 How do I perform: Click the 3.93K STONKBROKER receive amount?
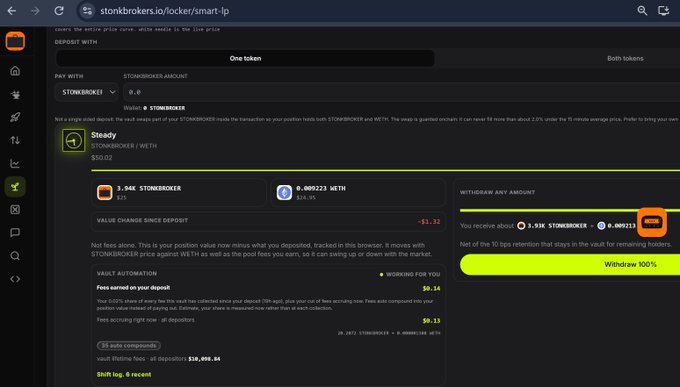tap(557, 226)
